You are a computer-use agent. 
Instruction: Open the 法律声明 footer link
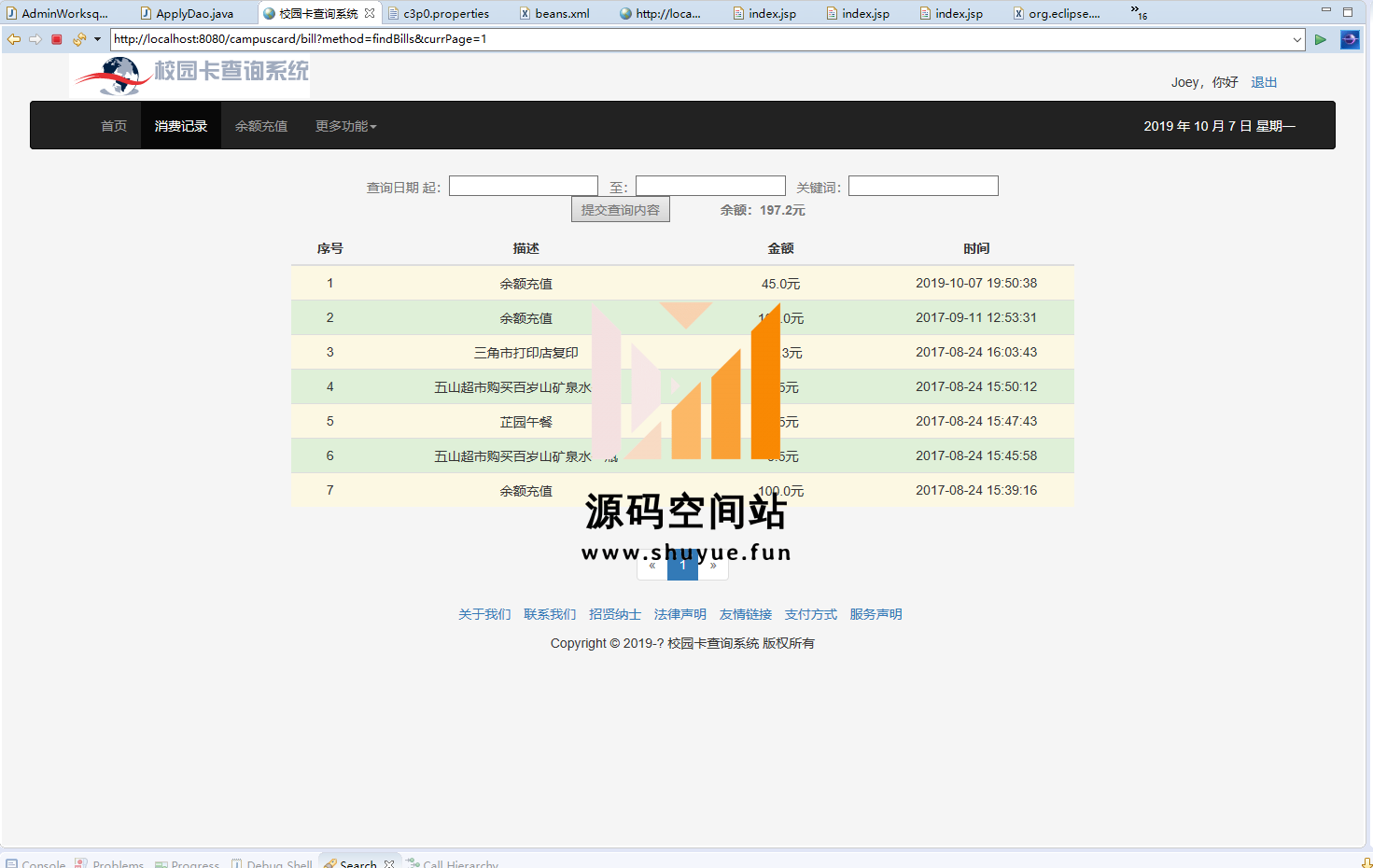[680, 614]
